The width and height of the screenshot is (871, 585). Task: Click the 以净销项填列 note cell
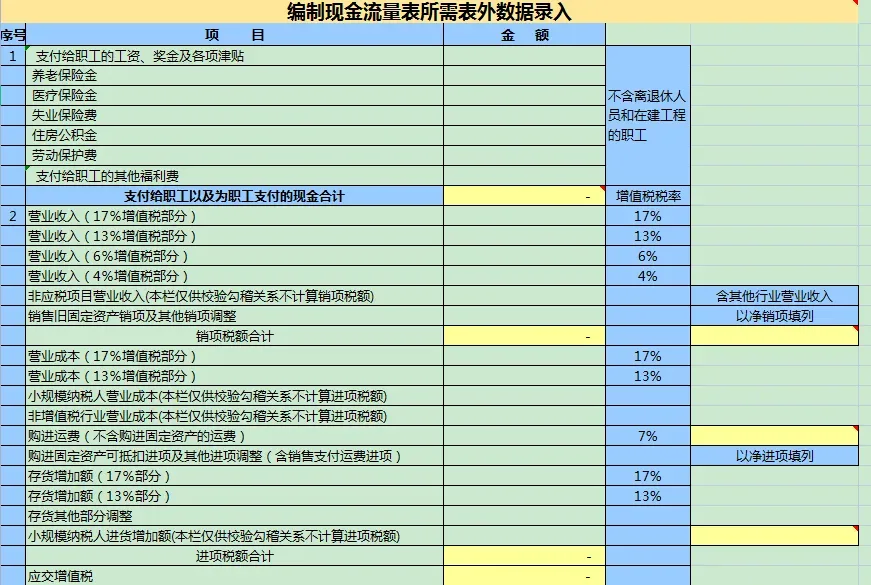(x=774, y=316)
